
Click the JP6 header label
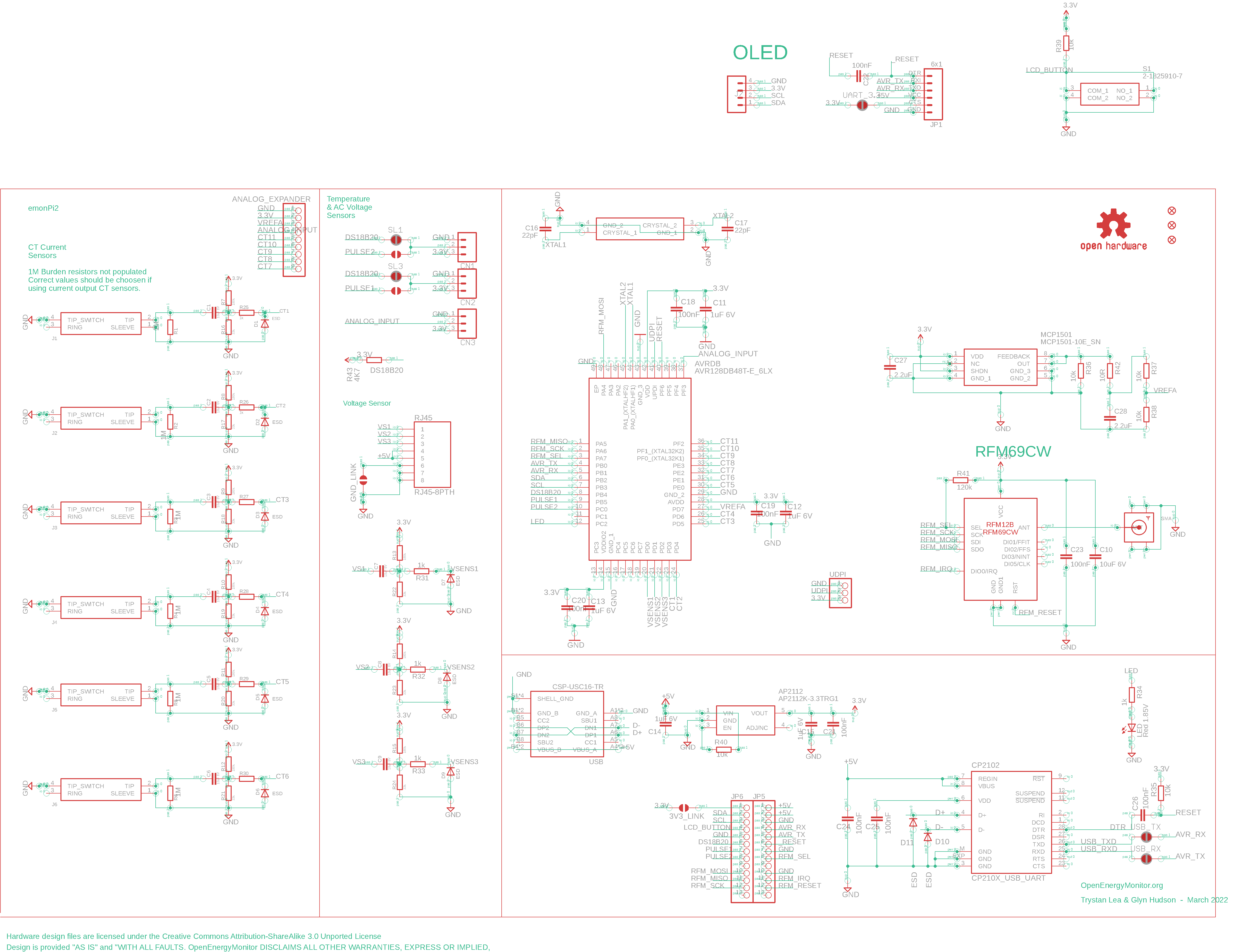coord(737,797)
